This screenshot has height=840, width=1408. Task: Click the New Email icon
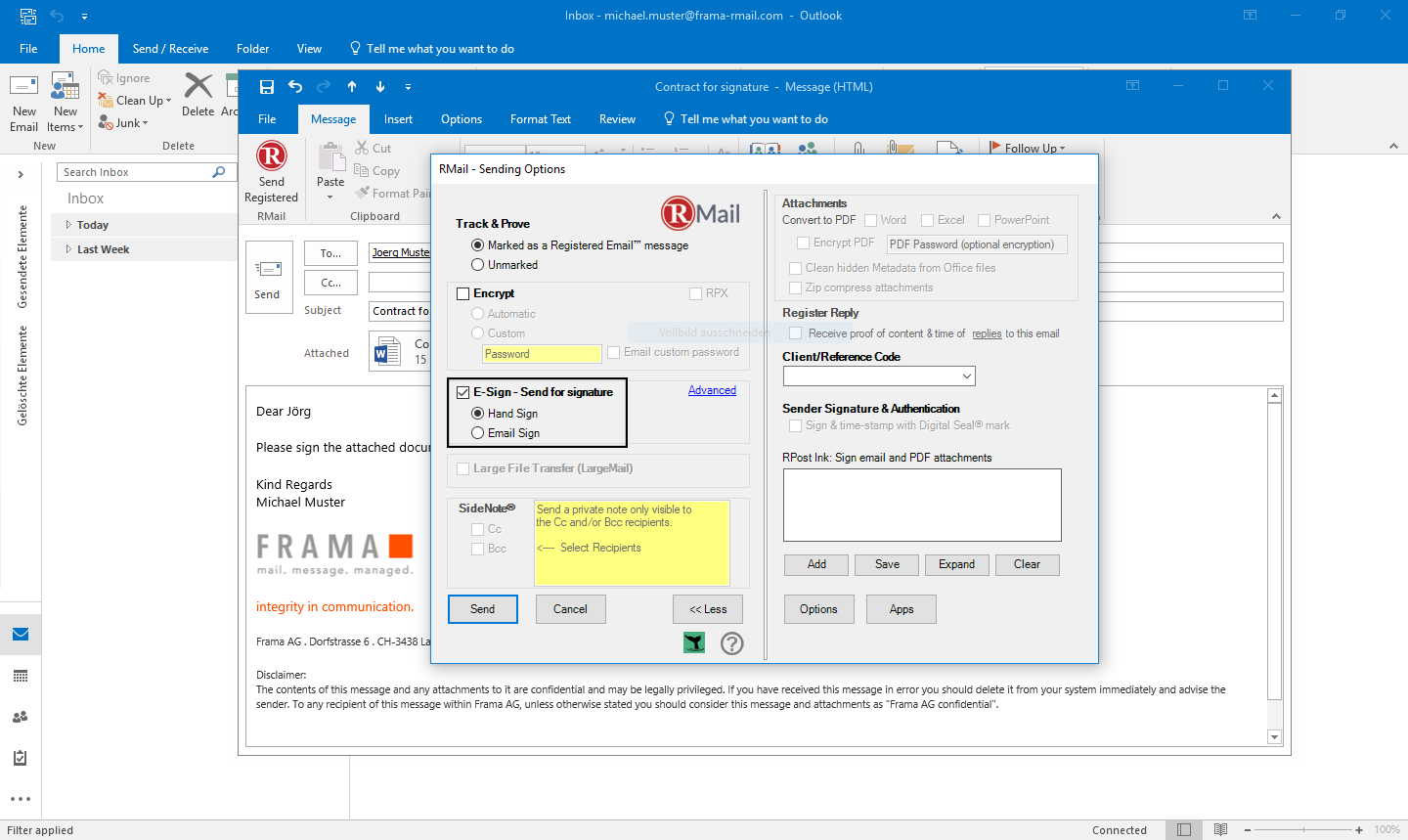coord(23,86)
